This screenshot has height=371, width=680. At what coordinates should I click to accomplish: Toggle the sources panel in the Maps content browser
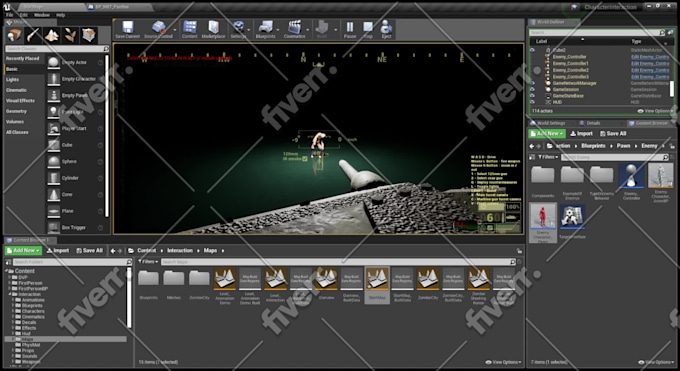click(x=8, y=262)
